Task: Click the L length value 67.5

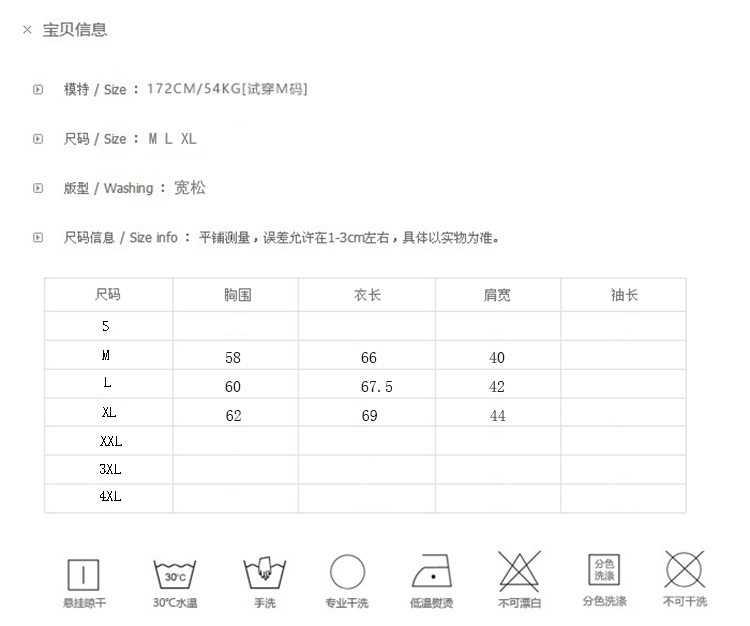Action: (377, 386)
